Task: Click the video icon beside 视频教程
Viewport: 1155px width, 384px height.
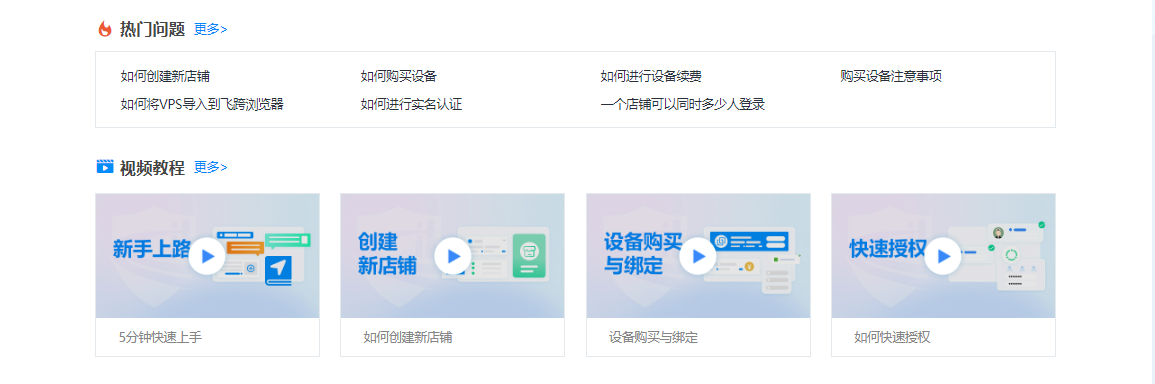Action: (x=105, y=167)
